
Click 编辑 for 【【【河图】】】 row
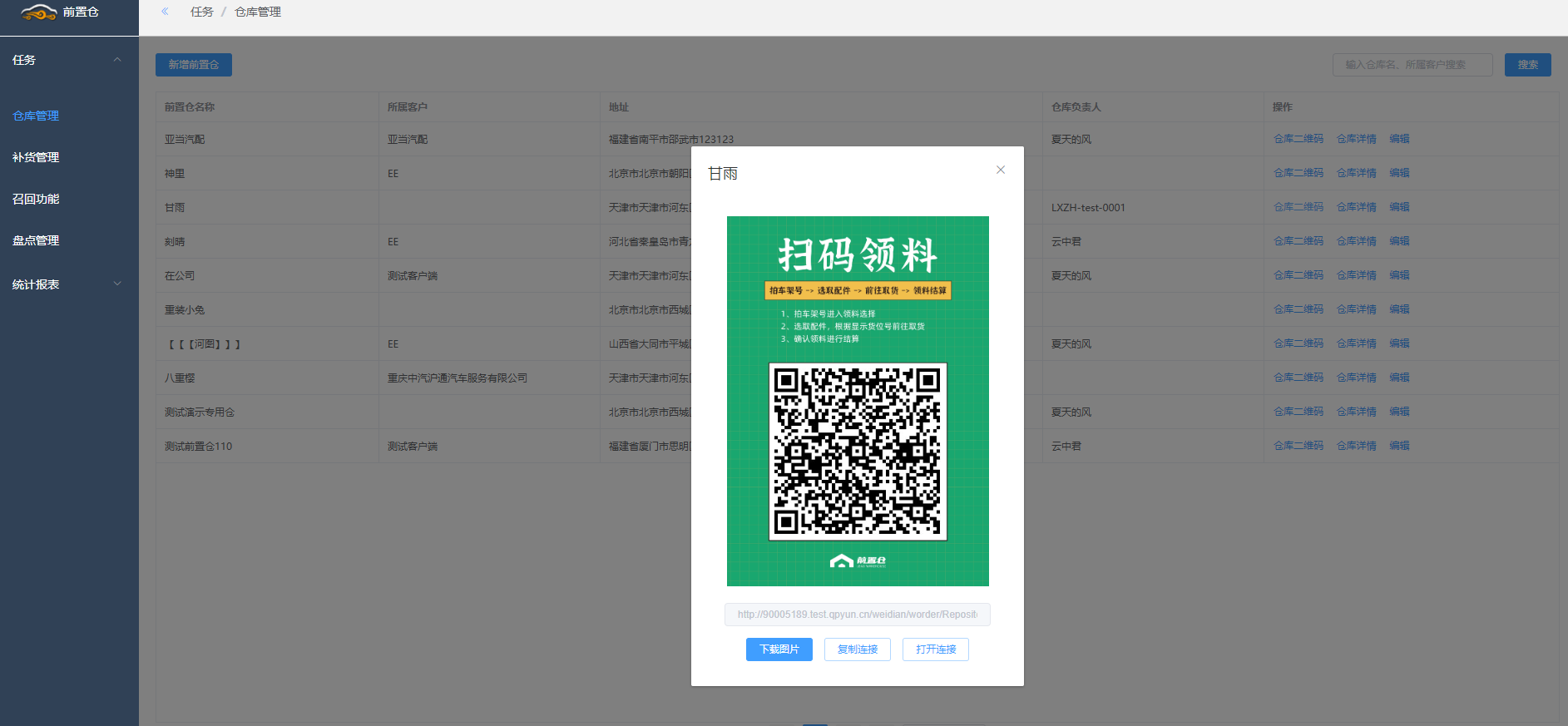tap(1399, 343)
